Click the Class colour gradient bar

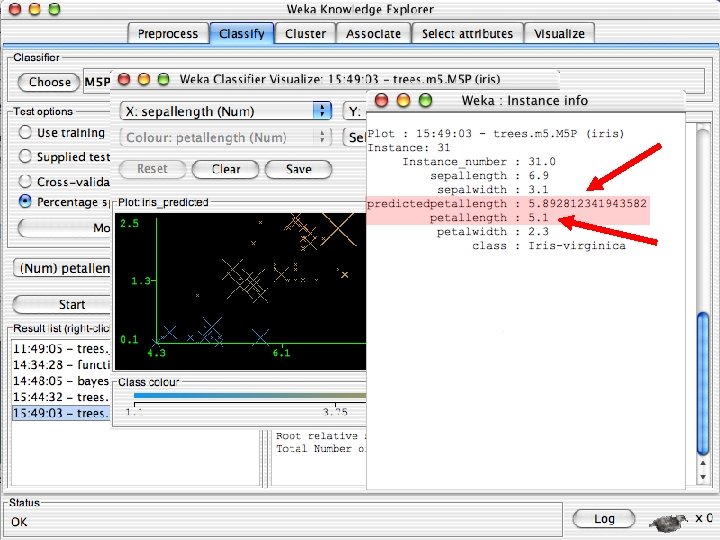point(250,395)
